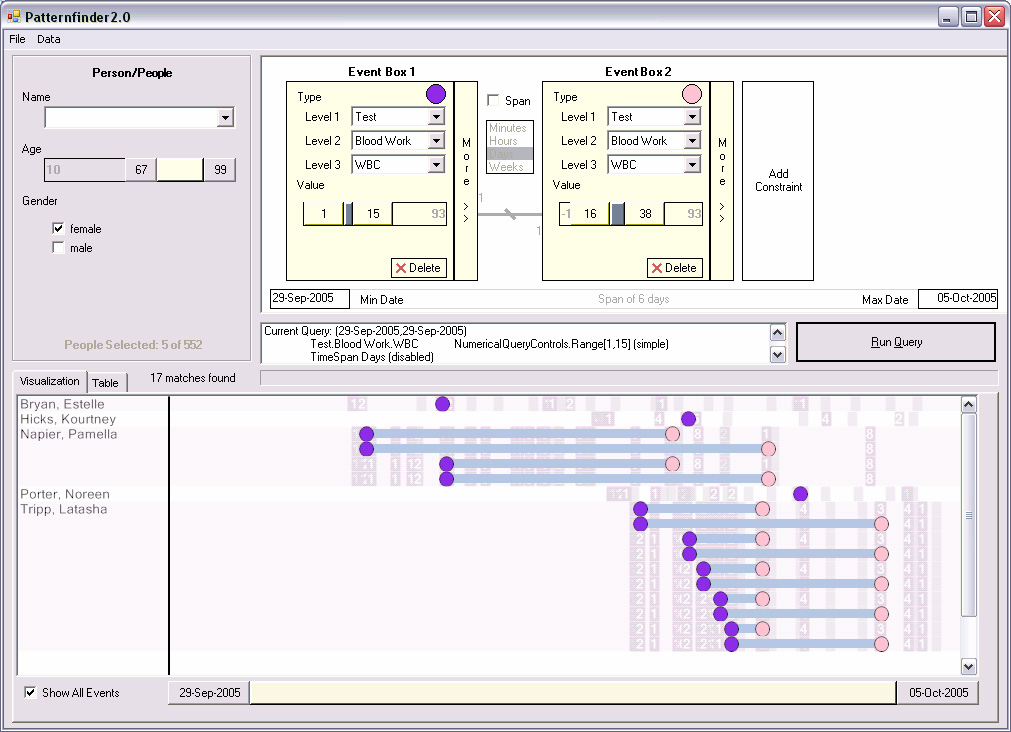Viewport: 1011px width, 732px height.
Task: Click the Age value 99 box
Action: [220, 170]
